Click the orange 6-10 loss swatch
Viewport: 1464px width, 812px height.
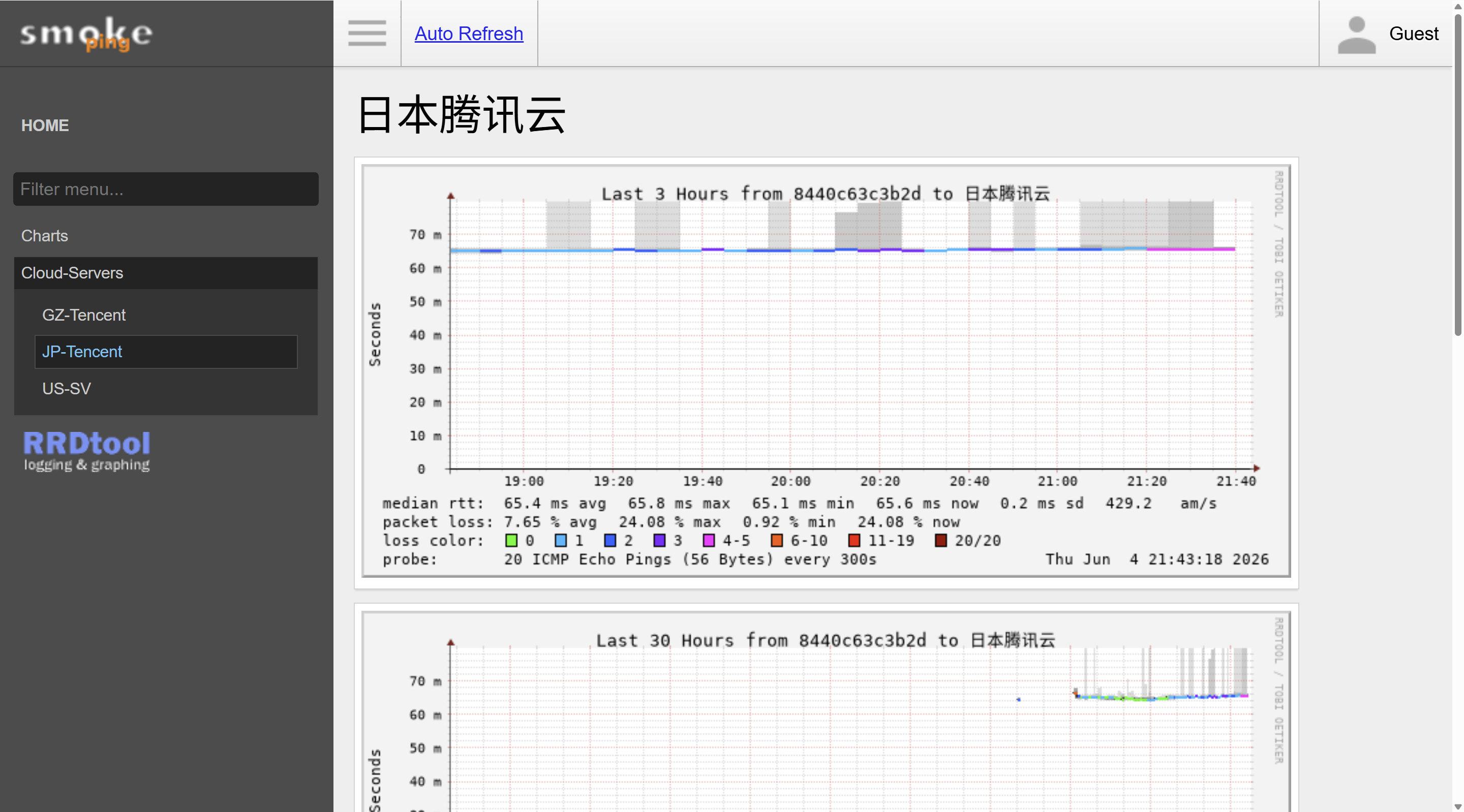pos(777,540)
